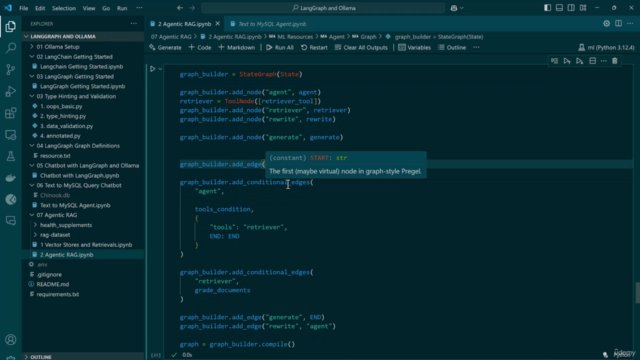Split the cell using cell toolbar
Viewport: 640px width, 360px height.
593,61
